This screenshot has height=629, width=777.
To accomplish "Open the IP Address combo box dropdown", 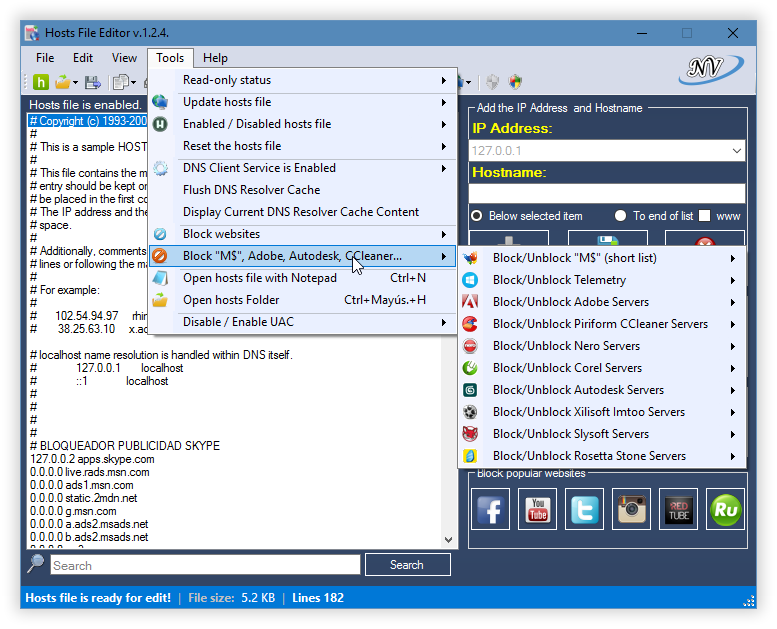I will 737,151.
